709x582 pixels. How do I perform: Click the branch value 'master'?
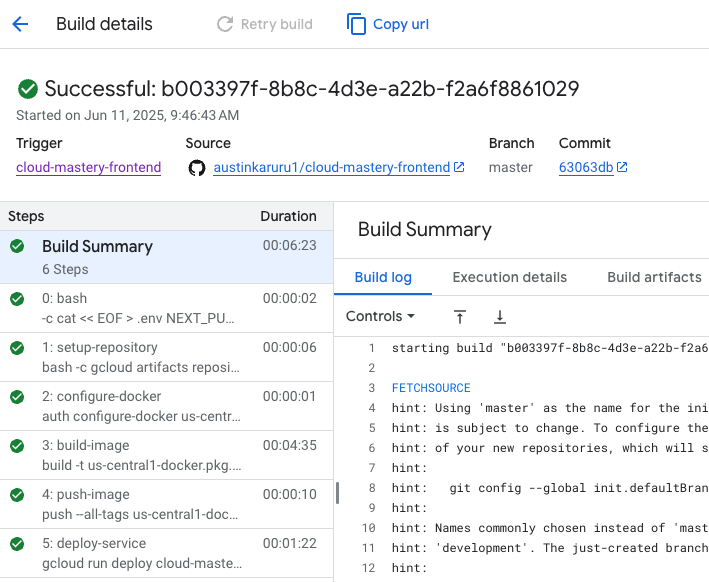[x=510, y=167]
